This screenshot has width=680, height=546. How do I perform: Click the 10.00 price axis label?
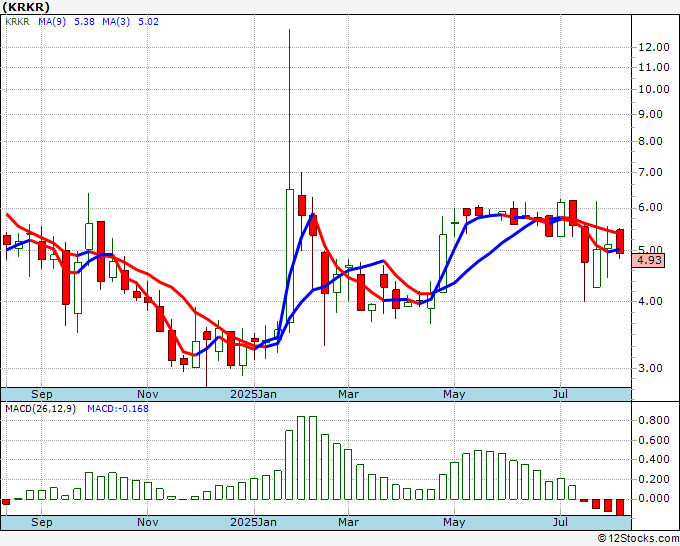(x=654, y=89)
